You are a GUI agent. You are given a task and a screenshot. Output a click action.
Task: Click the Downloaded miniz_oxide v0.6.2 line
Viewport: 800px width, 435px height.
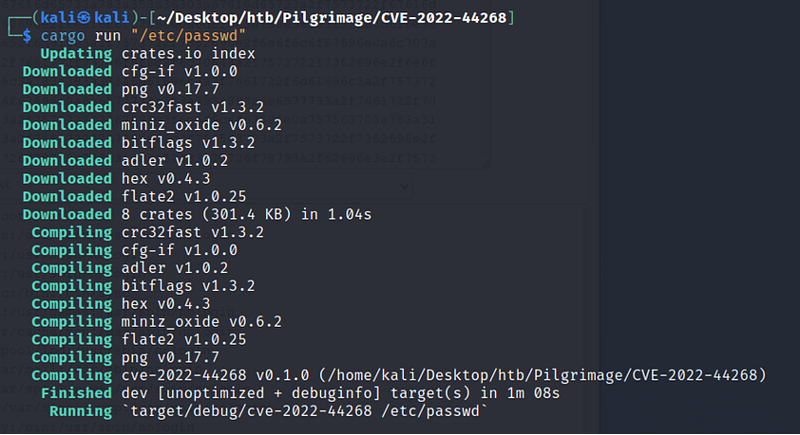[152, 125]
